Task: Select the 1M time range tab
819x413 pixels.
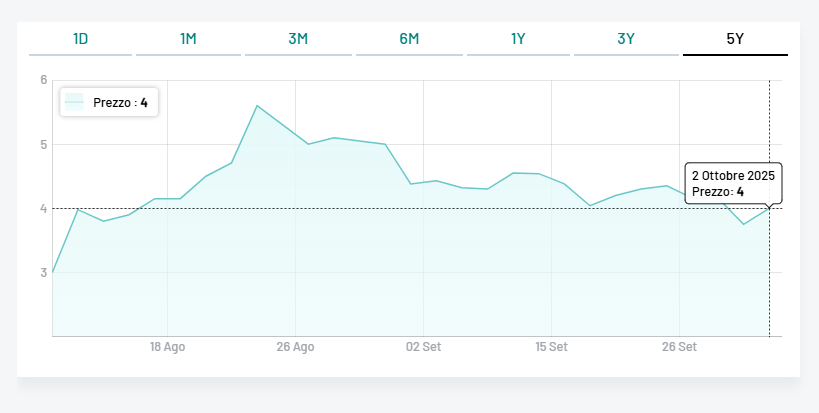Action: 188,39
